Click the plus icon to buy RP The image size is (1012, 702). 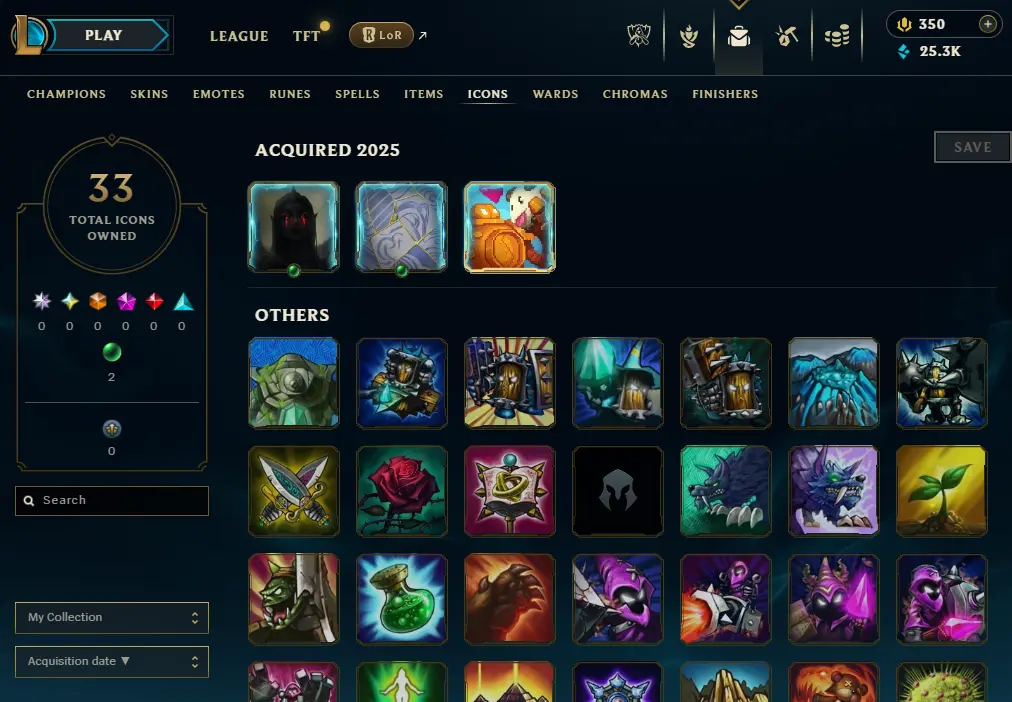(x=987, y=25)
